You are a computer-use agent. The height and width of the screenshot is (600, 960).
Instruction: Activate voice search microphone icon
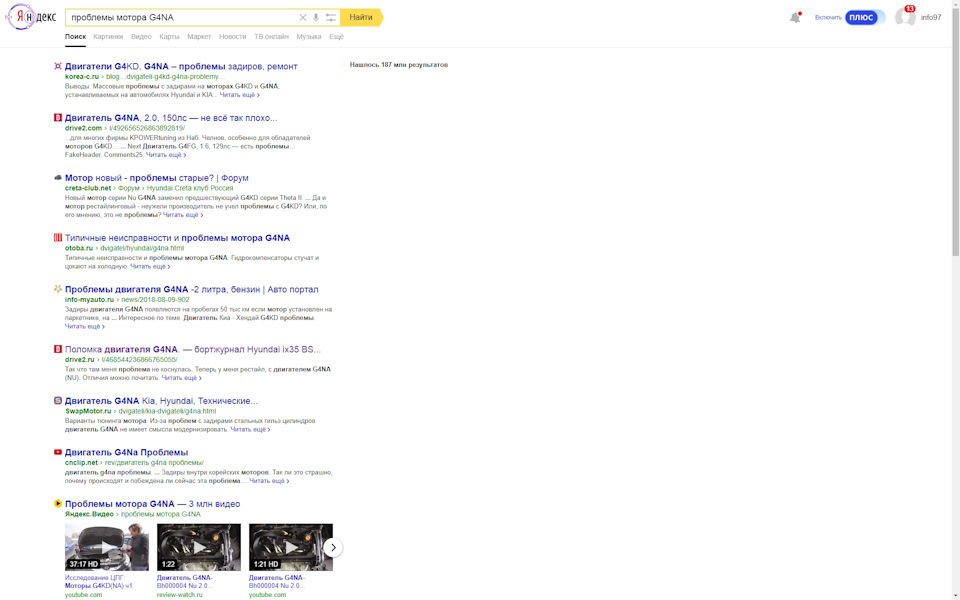316,18
